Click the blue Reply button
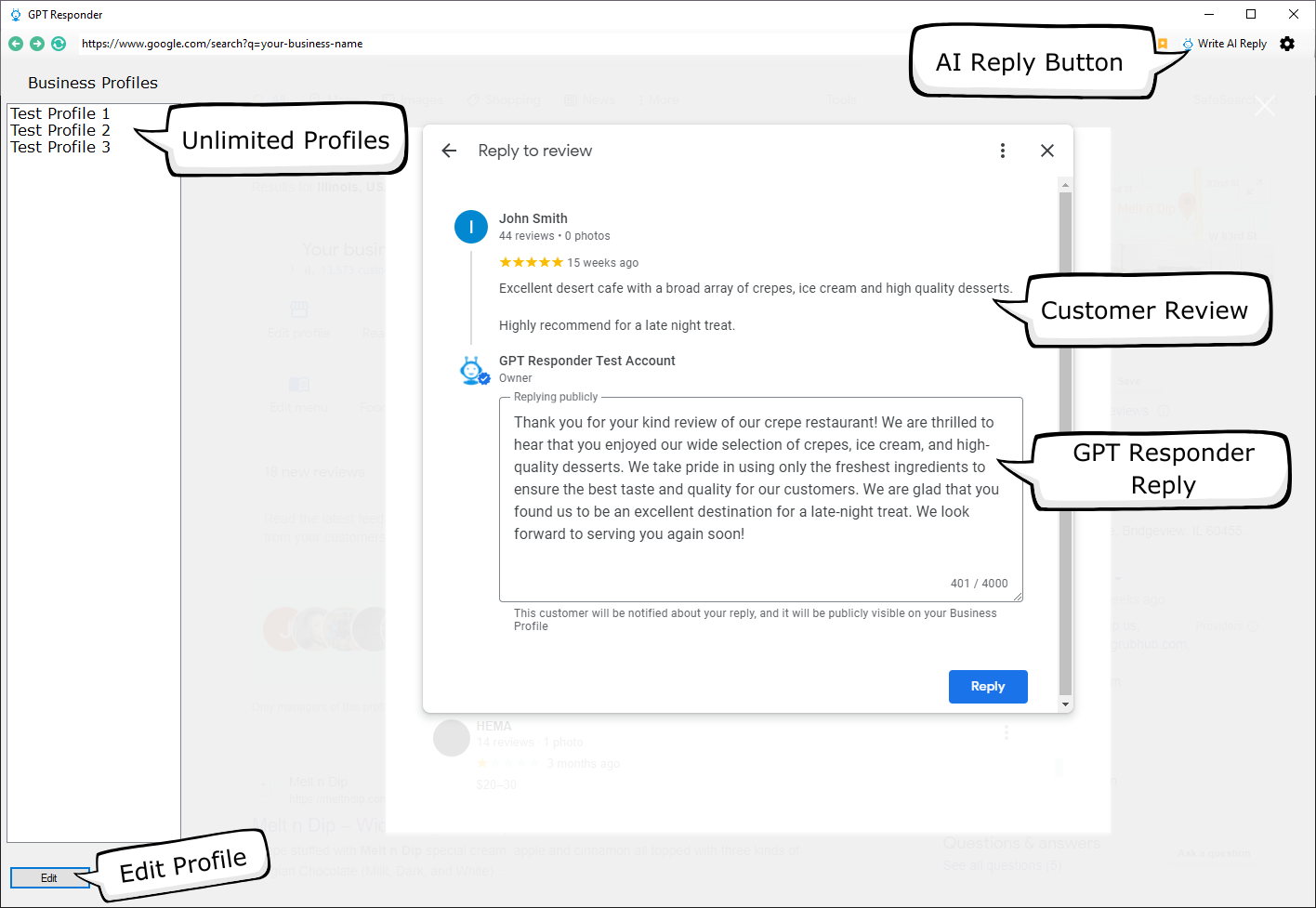The height and width of the screenshot is (908, 1316). (988, 687)
